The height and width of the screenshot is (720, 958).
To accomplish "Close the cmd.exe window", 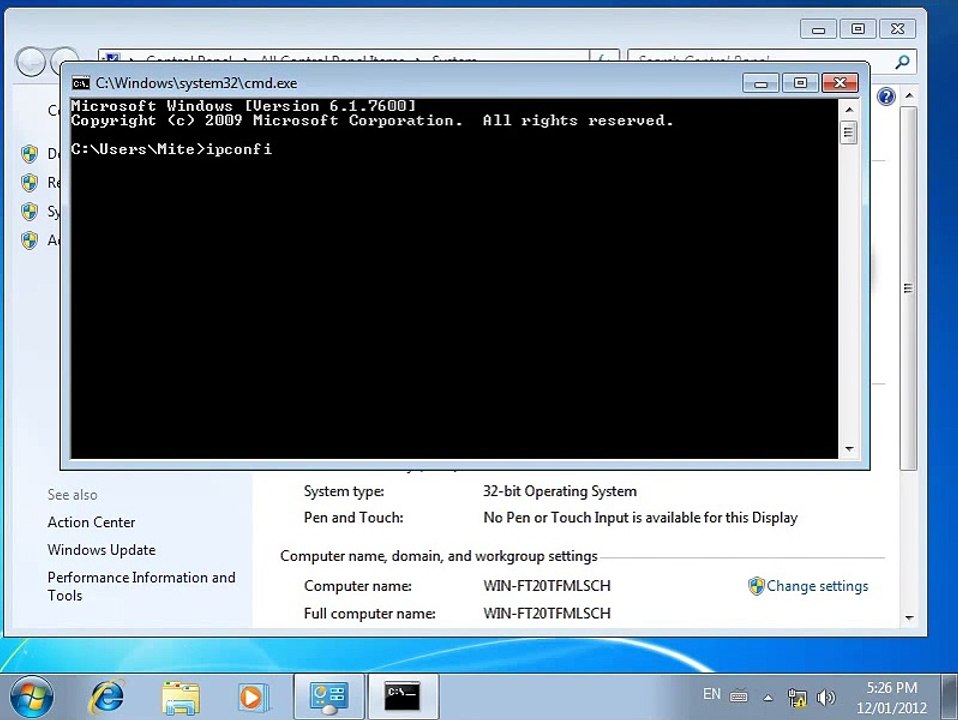I will tap(839, 83).
